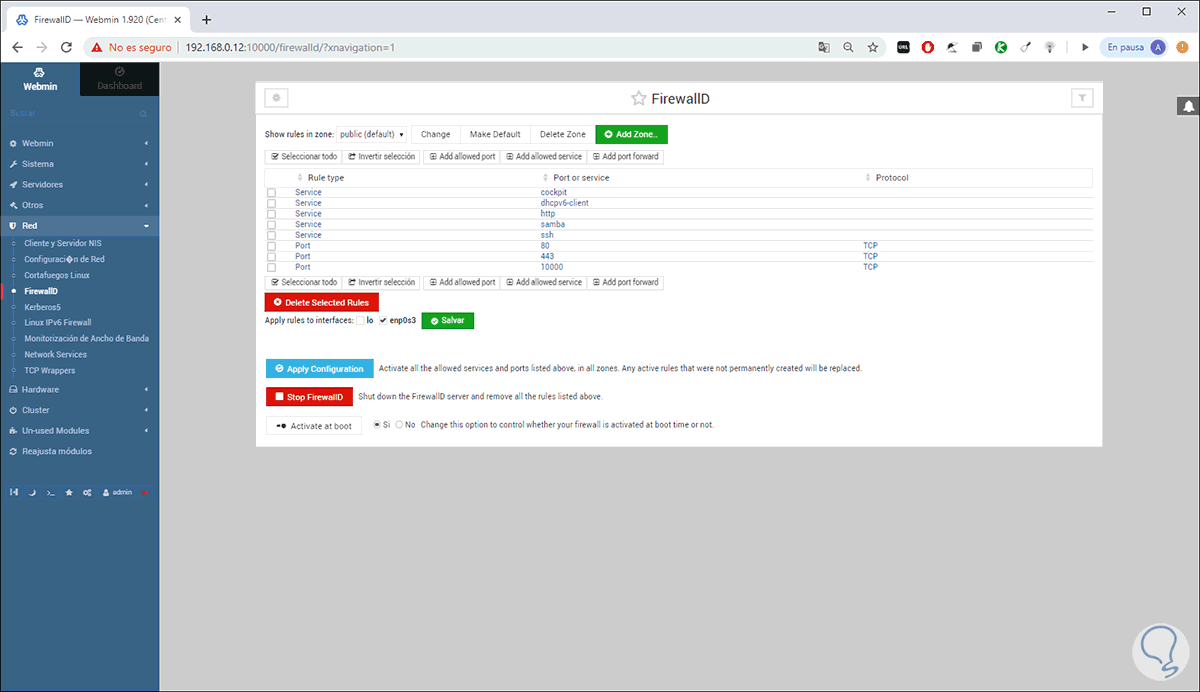Click the red Stop FirewallD button
This screenshot has width=1200, height=692.
(x=309, y=397)
